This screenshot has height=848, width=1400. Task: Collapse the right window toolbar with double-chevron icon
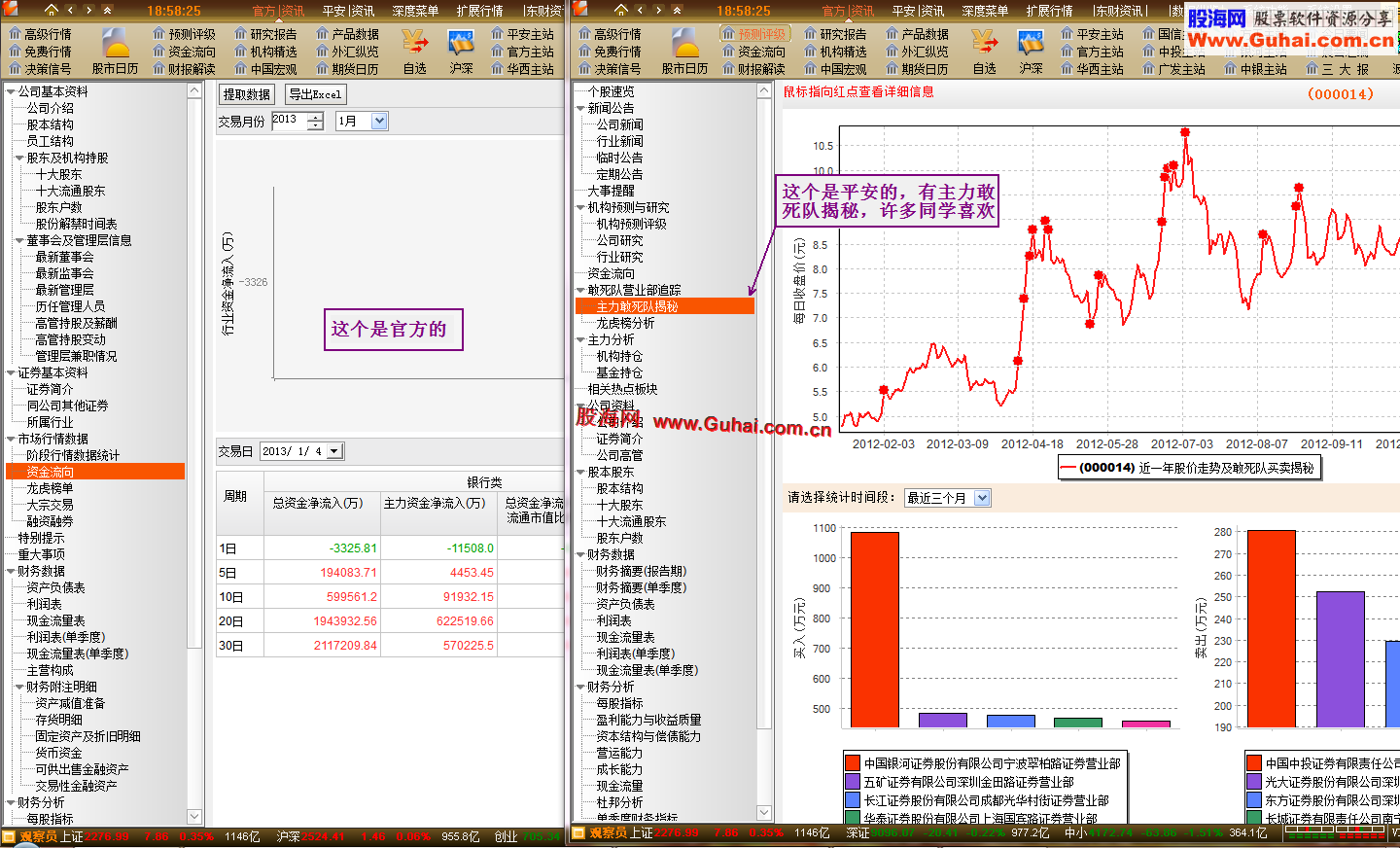point(677,10)
